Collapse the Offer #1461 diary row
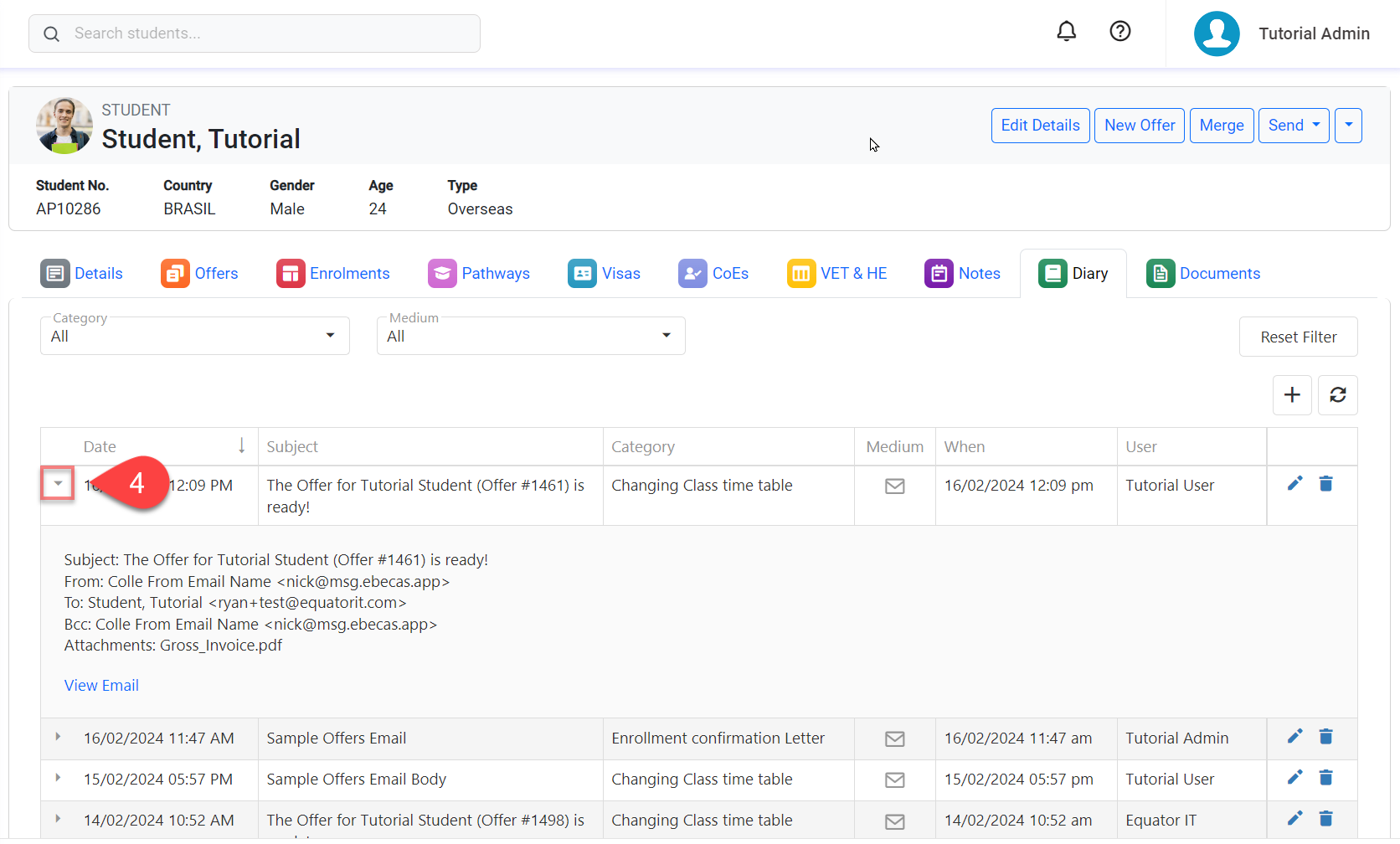The image size is (1400, 844). coord(58,483)
